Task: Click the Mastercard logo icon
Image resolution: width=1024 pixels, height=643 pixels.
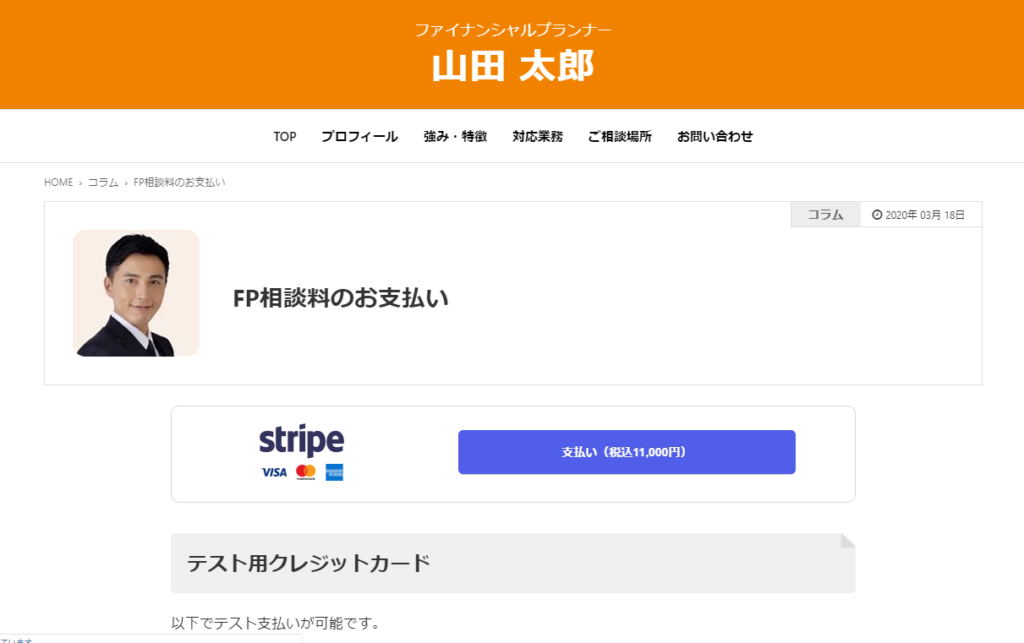Action: click(306, 472)
